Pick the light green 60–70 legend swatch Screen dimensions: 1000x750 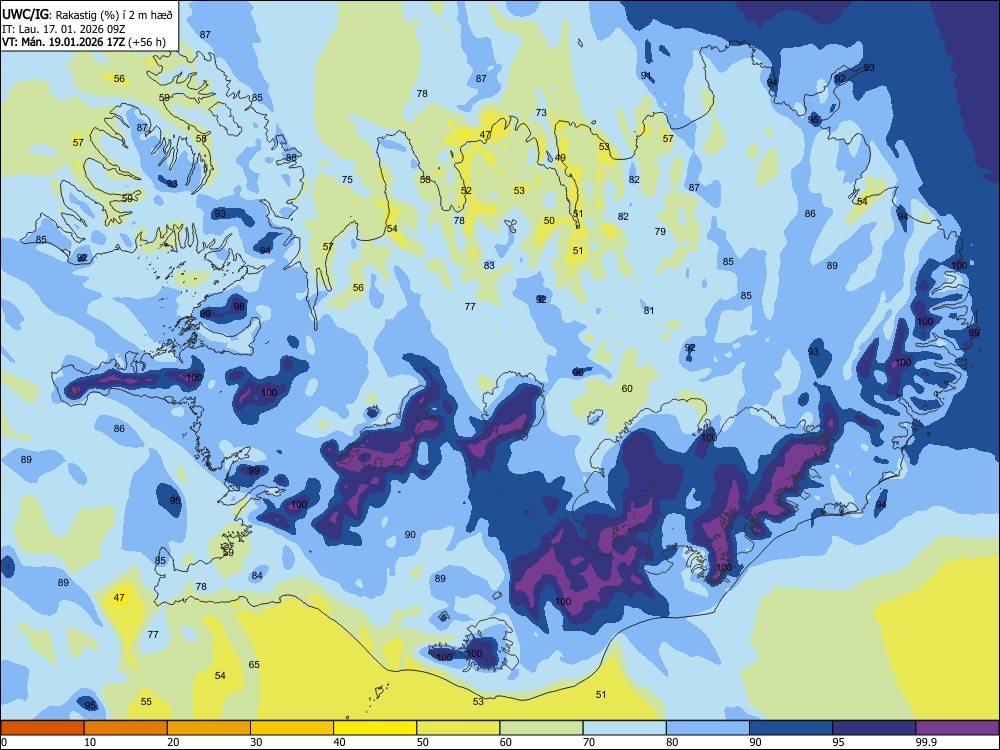(541, 728)
